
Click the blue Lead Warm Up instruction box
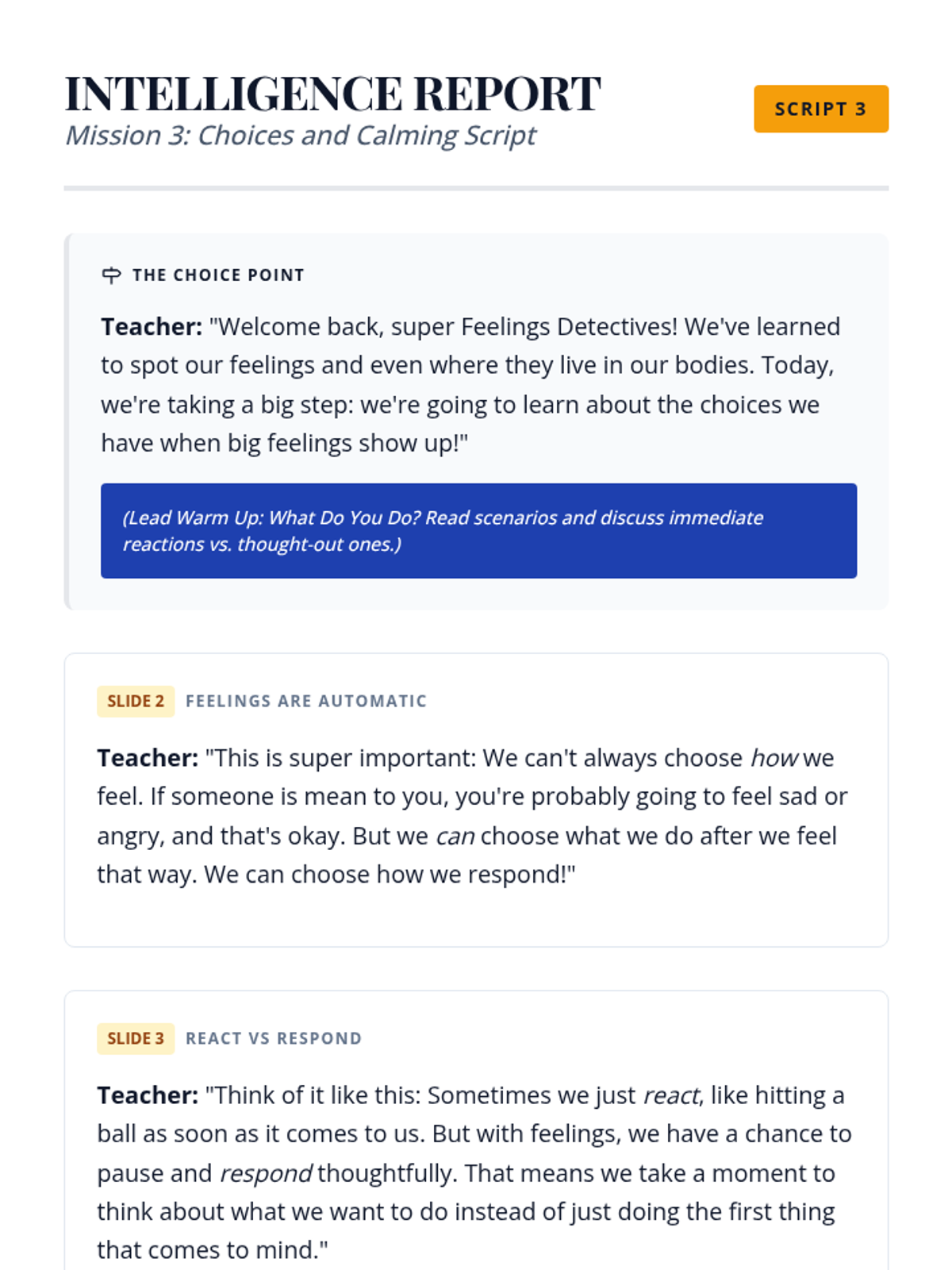tap(478, 531)
